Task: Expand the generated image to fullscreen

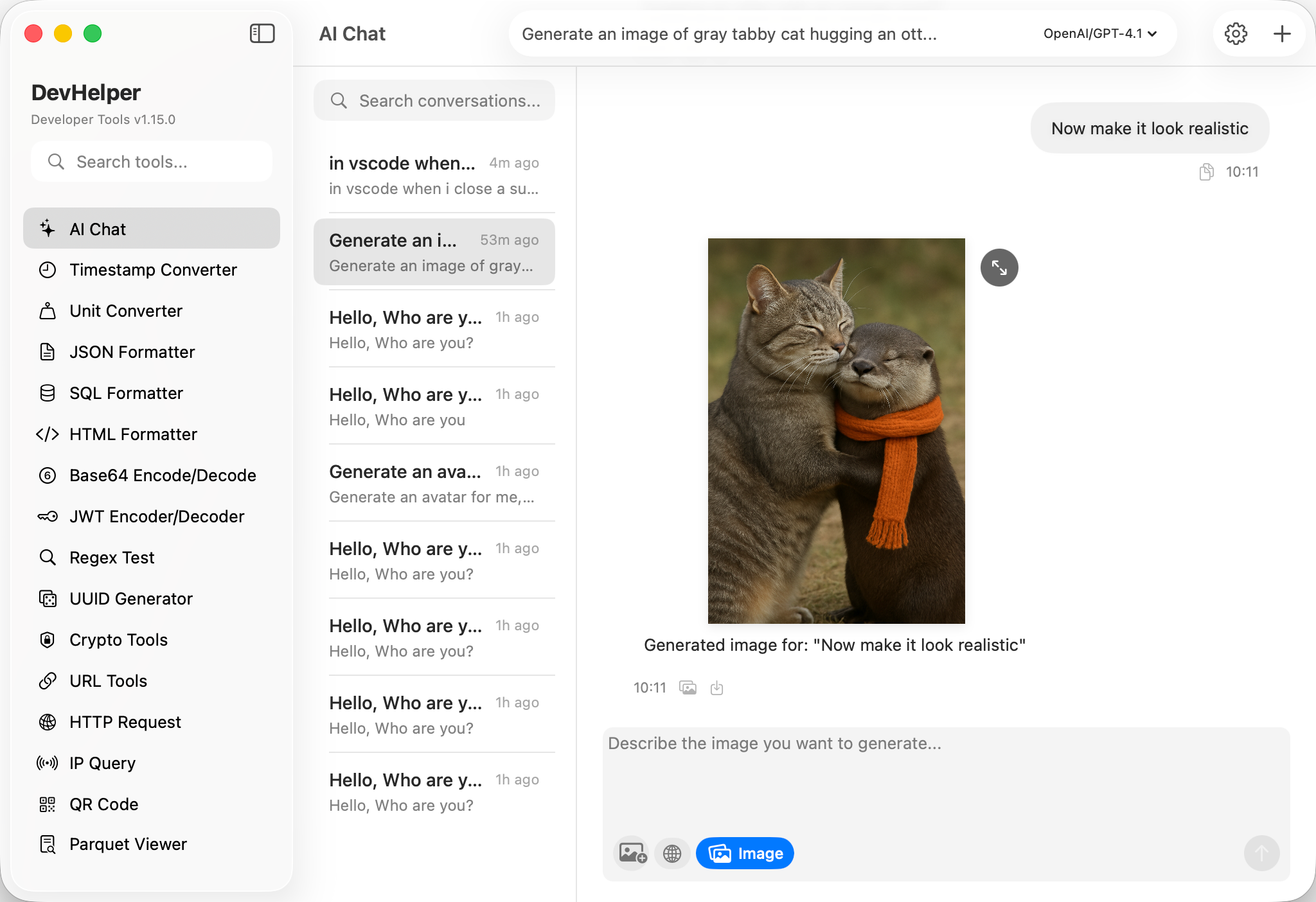Action: tap(999, 267)
